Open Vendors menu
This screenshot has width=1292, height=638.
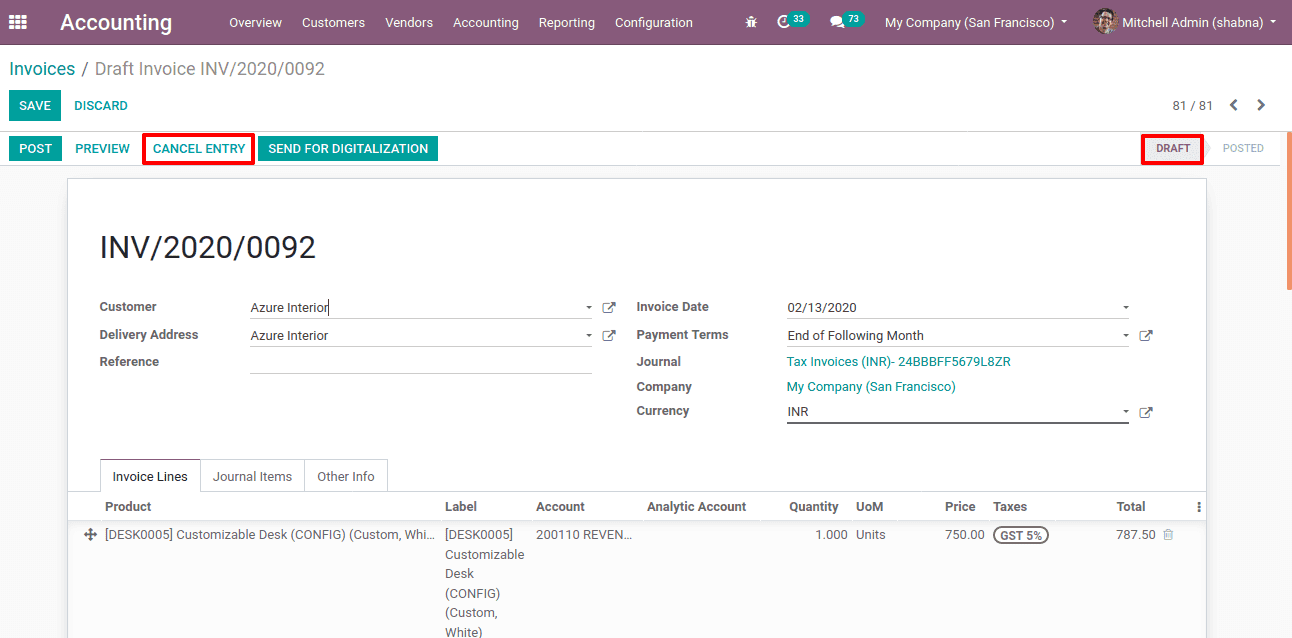pyautogui.click(x=409, y=22)
